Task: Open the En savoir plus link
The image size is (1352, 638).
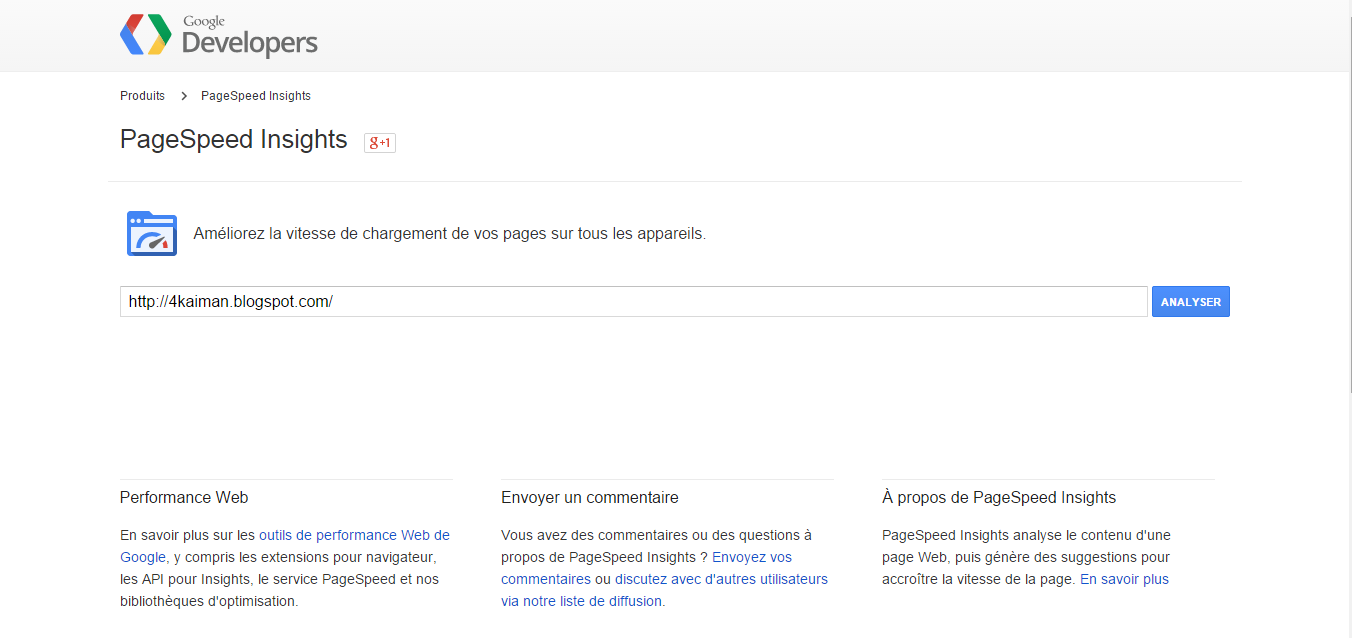Action: [1124, 579]
